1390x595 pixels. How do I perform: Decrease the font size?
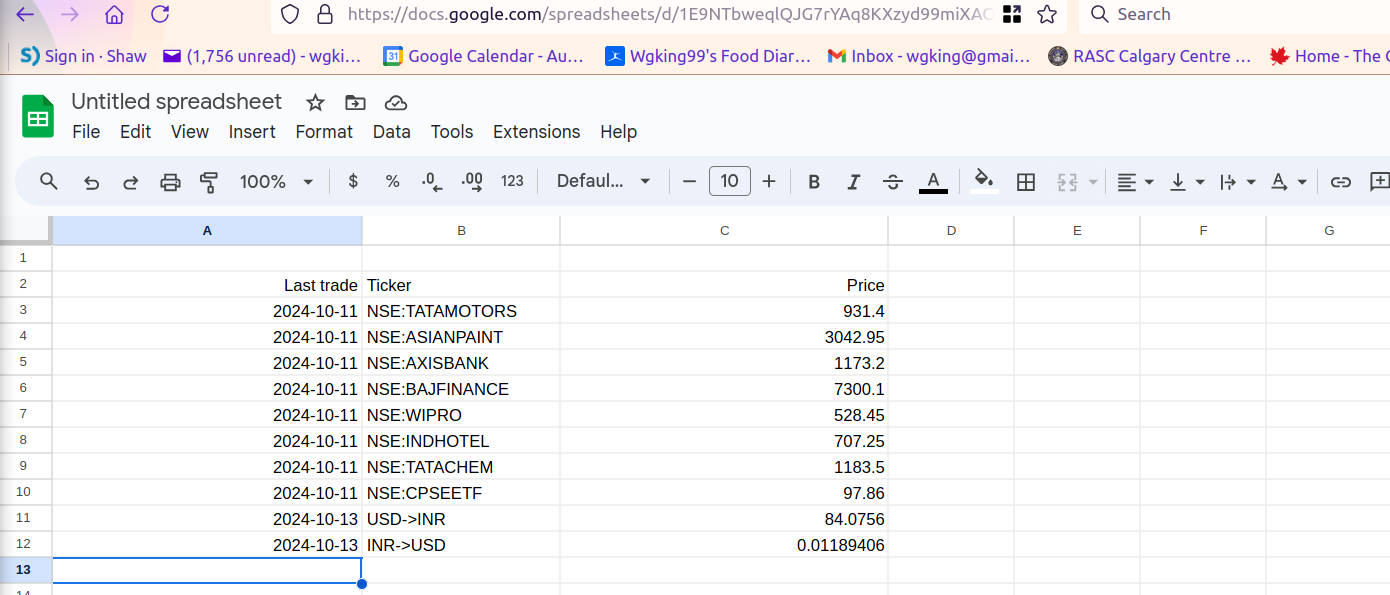[689, 181]
